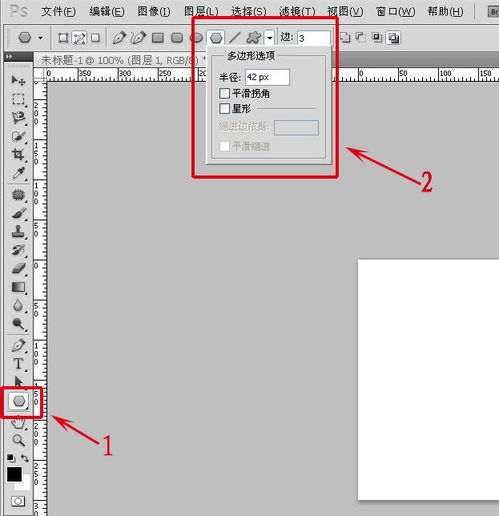Select the Polygon shape tool in toolbox
The image size is (499, 516).
(x=19, y=401)
